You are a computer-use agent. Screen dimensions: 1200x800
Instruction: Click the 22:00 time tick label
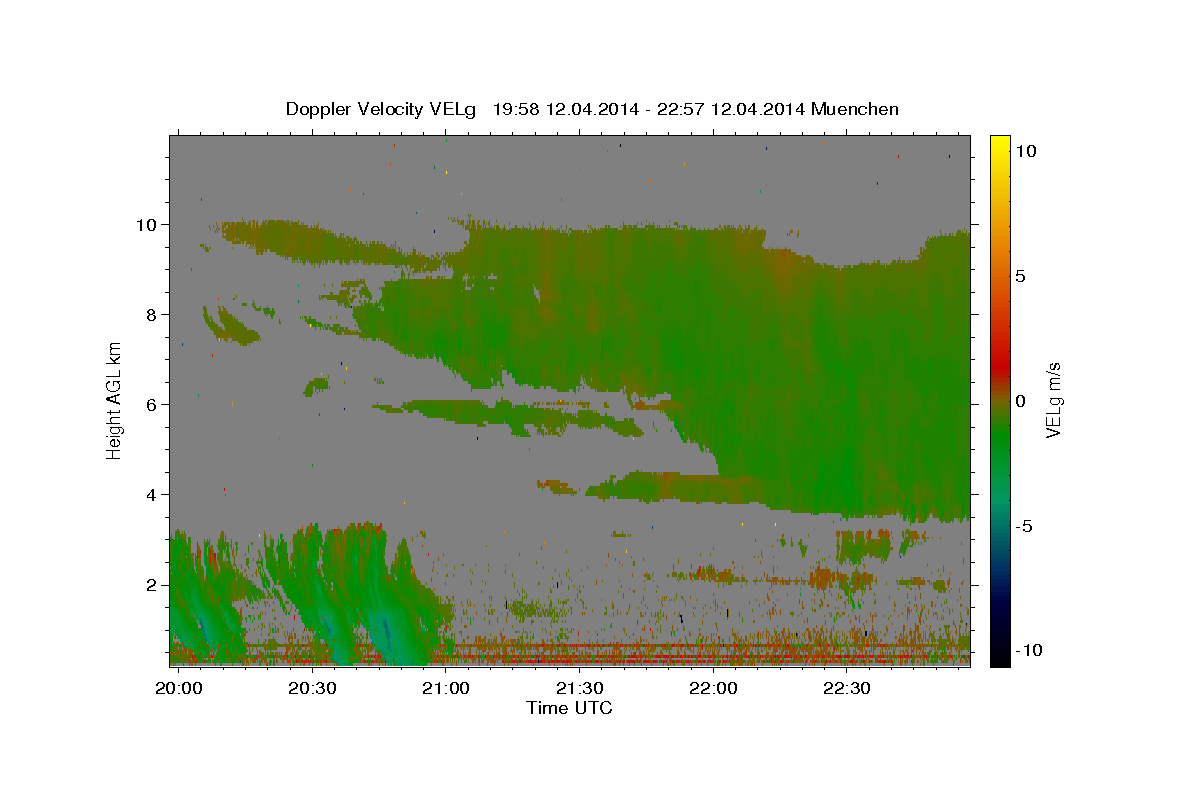point(713,688)
